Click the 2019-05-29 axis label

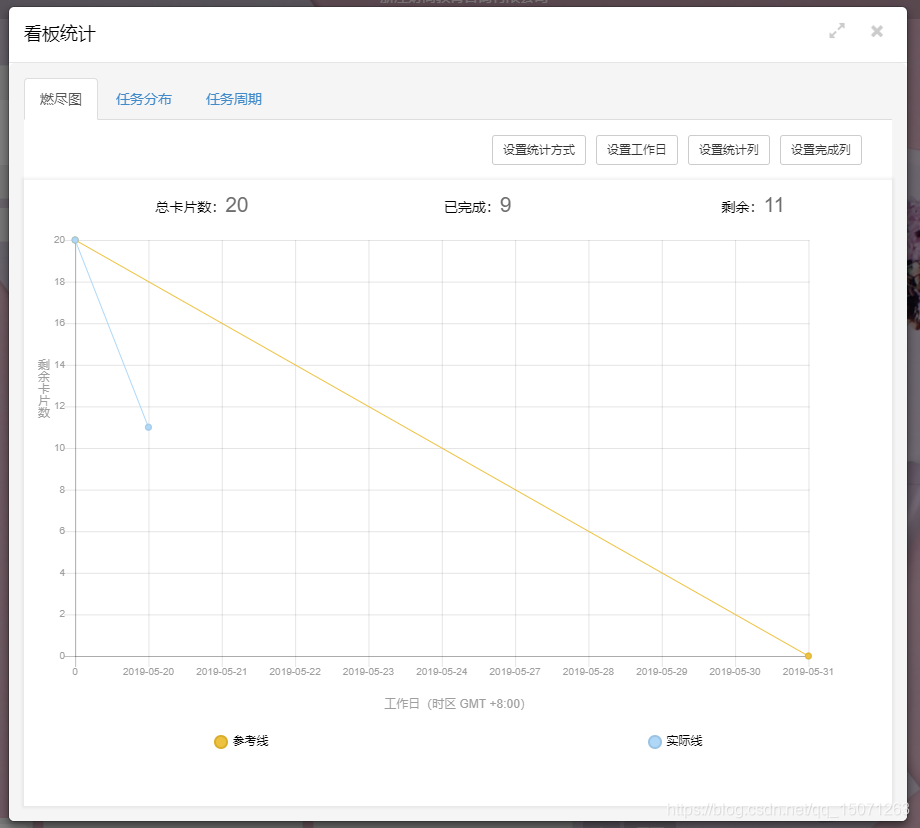(x=662, y=672)
